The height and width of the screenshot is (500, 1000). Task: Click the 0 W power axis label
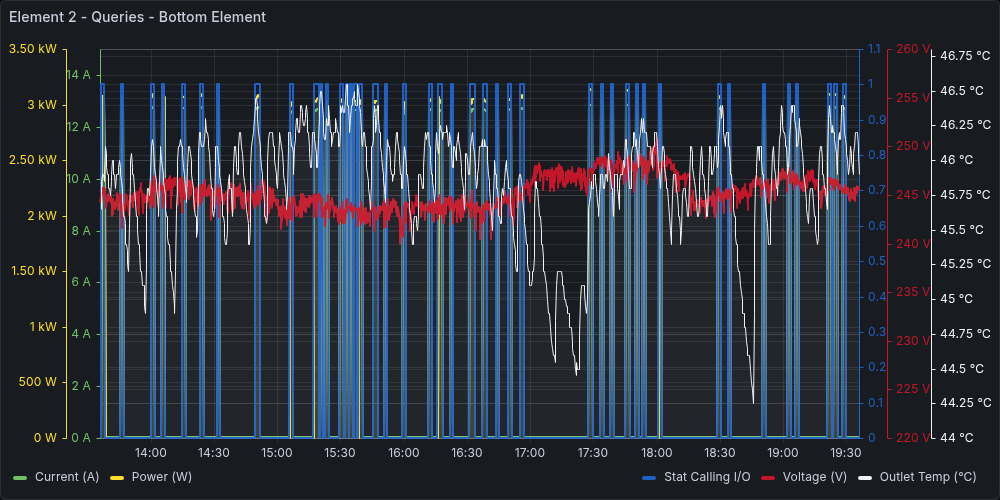click(44, 438)
